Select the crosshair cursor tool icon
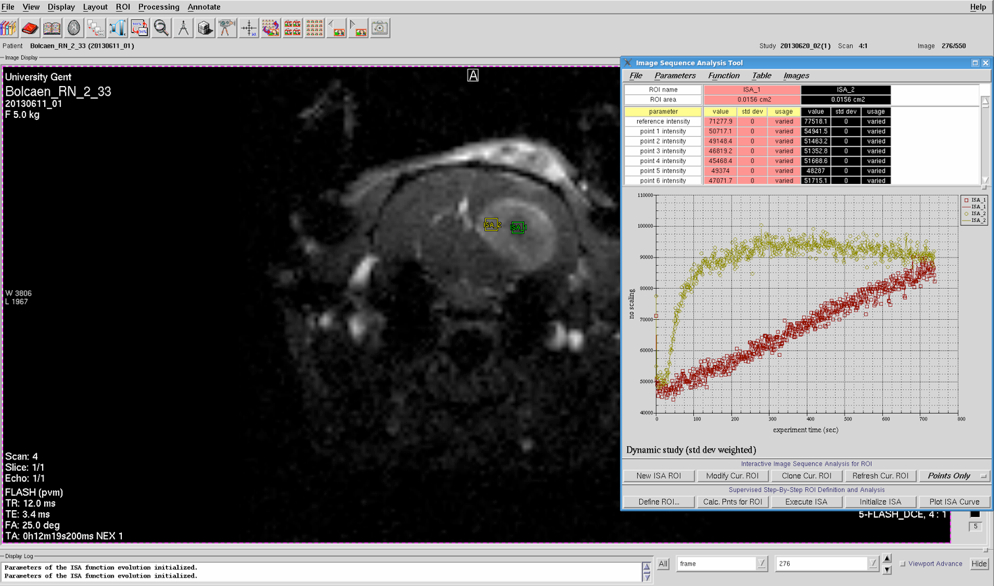The image size is (994, 586). point(249,29)
